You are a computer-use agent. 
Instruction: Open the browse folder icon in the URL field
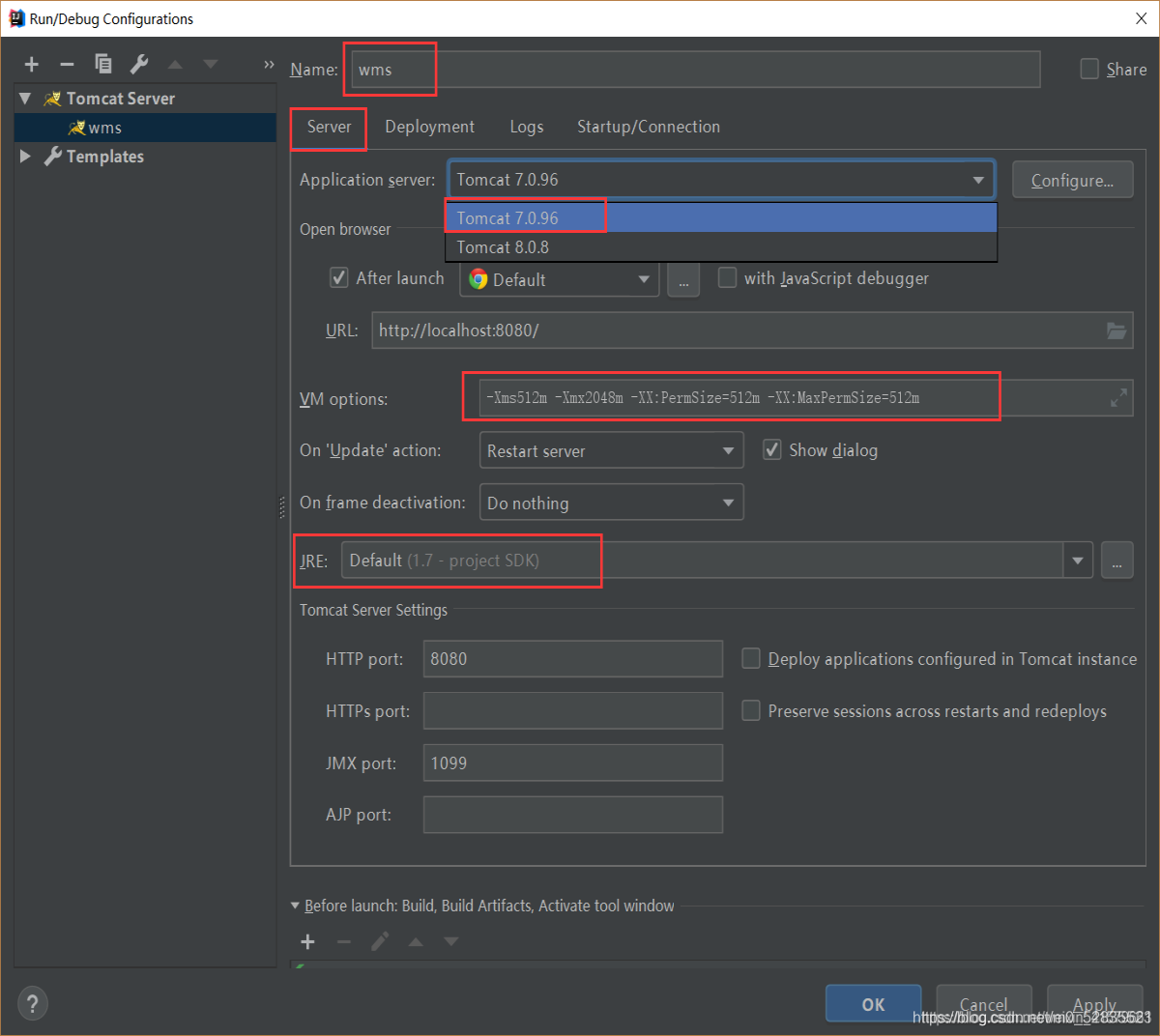click(x=1116, y=331)
